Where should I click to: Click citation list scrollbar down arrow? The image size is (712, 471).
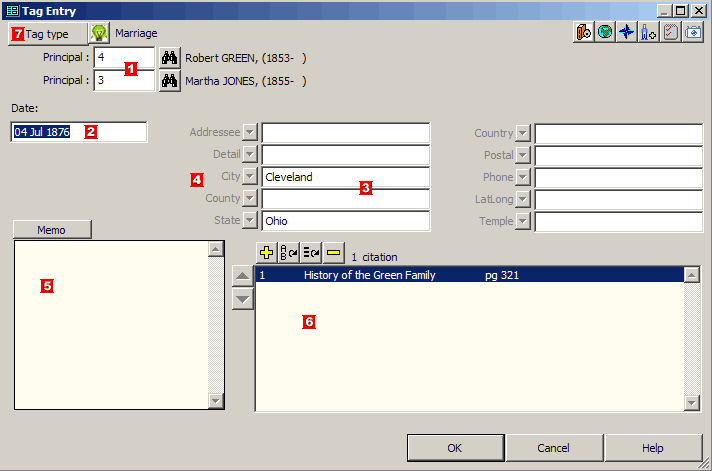(x=692, y=402)
